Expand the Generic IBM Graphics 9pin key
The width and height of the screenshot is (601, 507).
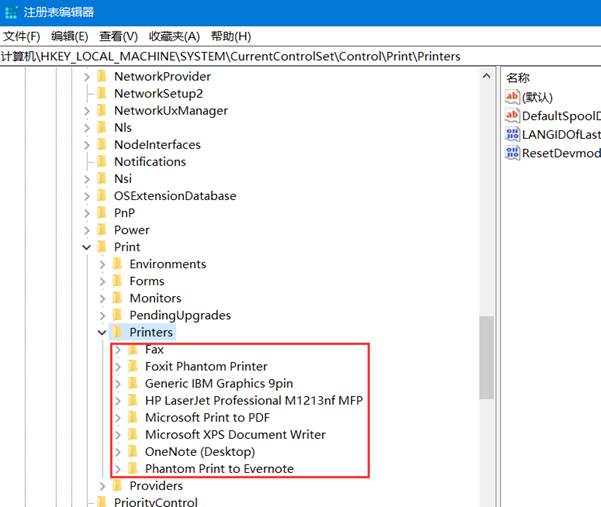pyautogui.click(x=118, y=384)
